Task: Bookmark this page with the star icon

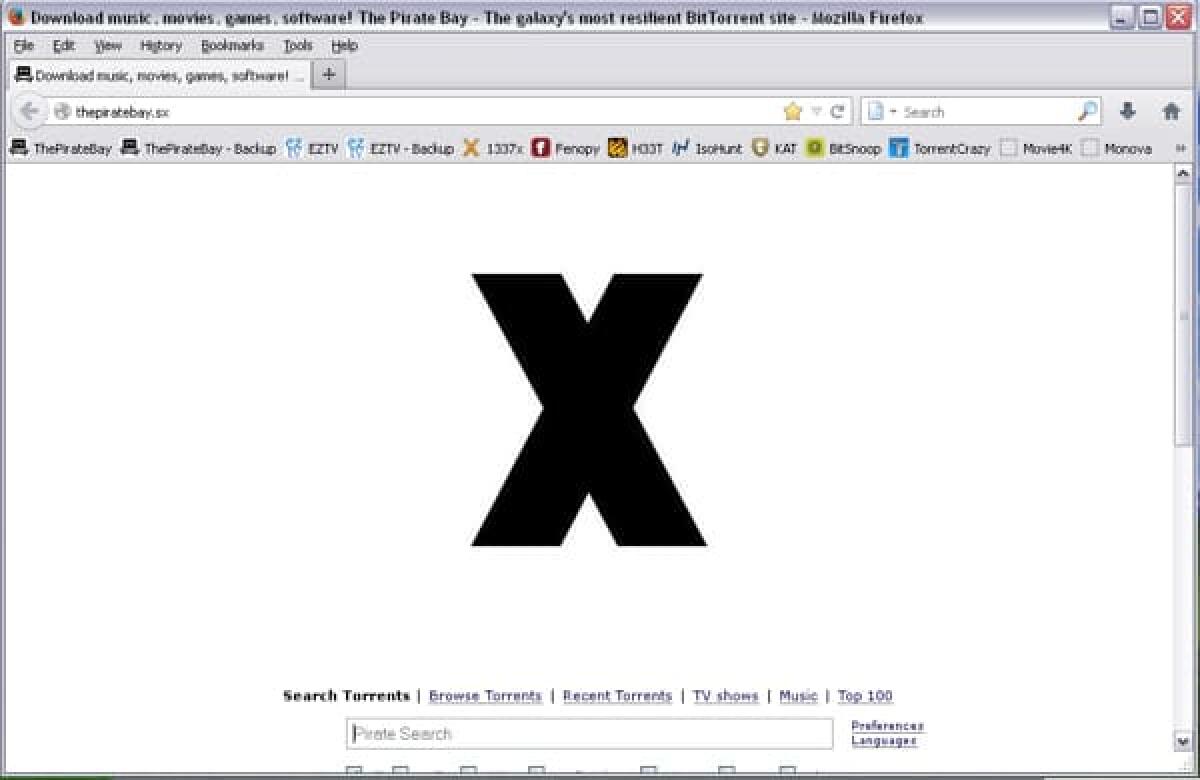Action: (x=791, y=111)
